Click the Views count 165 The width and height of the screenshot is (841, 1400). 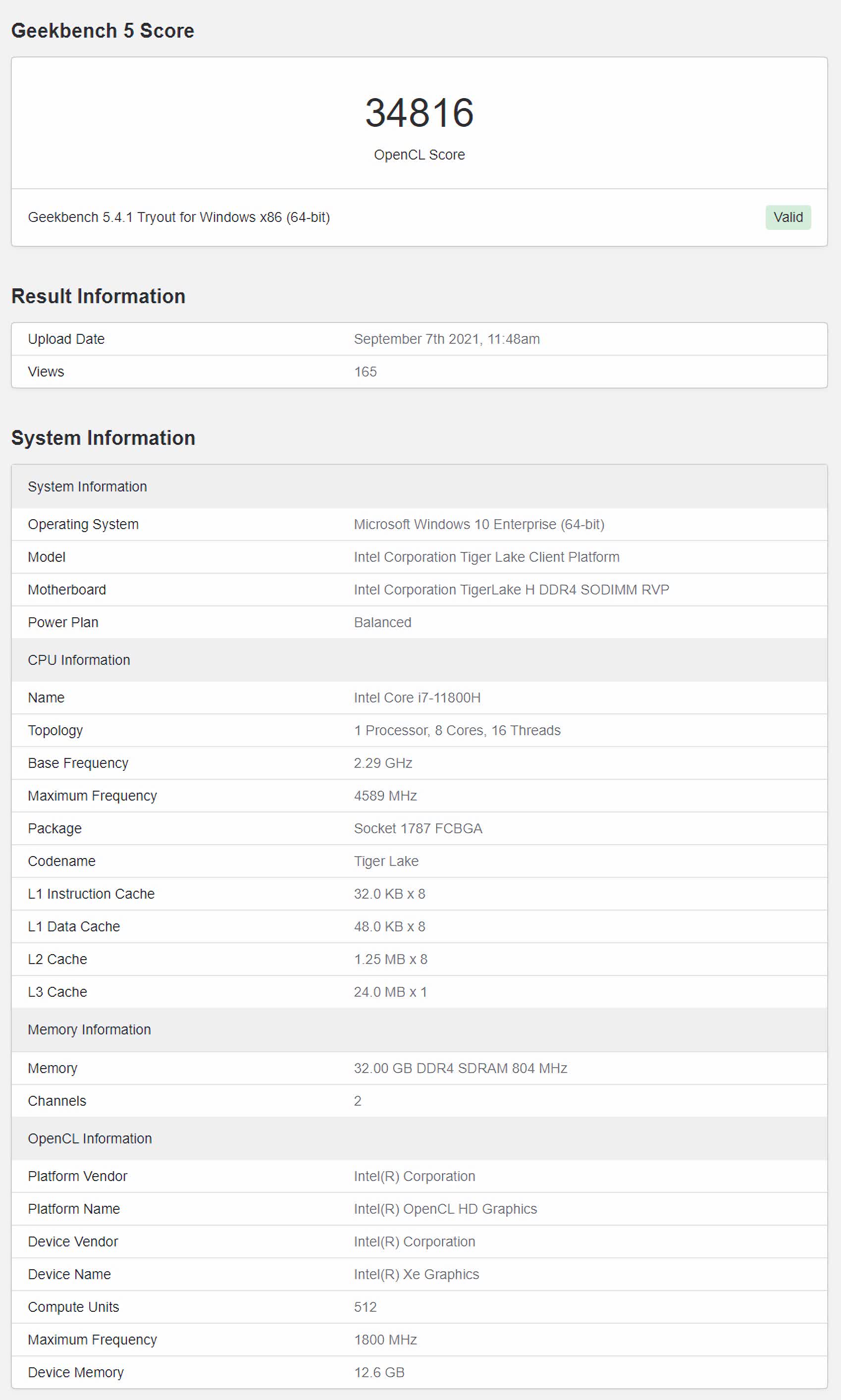point(365,372)
